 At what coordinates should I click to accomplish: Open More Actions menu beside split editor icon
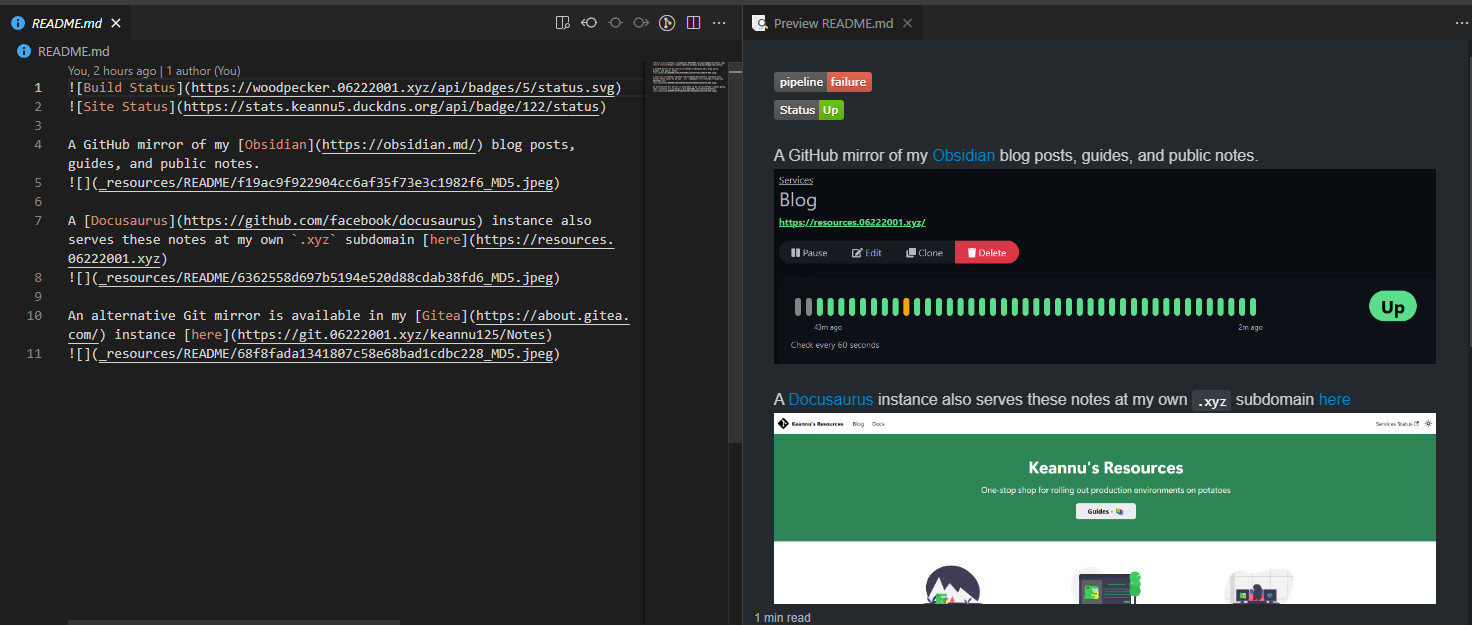[x=719, y=23]
